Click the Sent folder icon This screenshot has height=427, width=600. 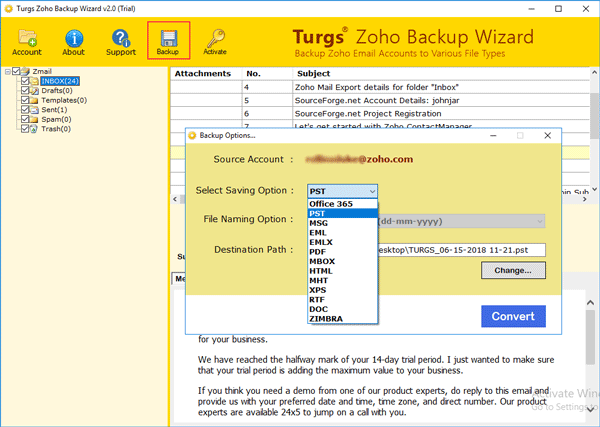pyautogui.click(x=34, y=109)
